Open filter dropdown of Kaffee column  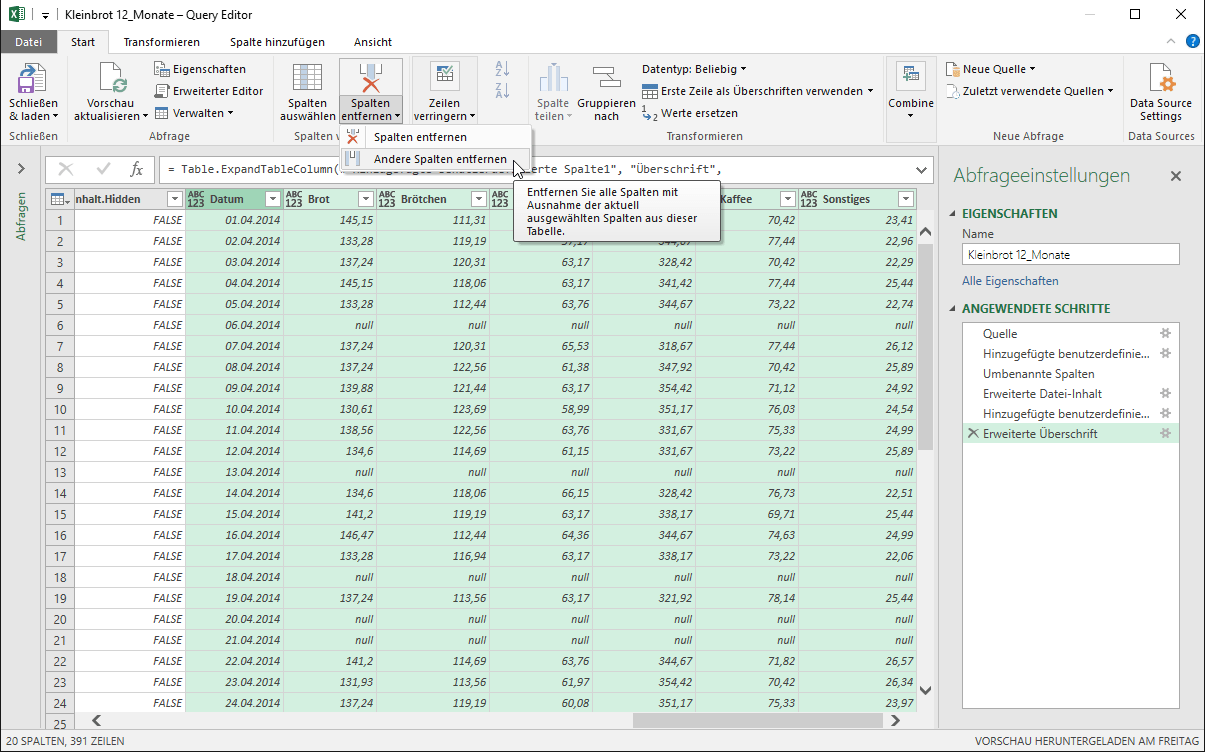[787, 199]
